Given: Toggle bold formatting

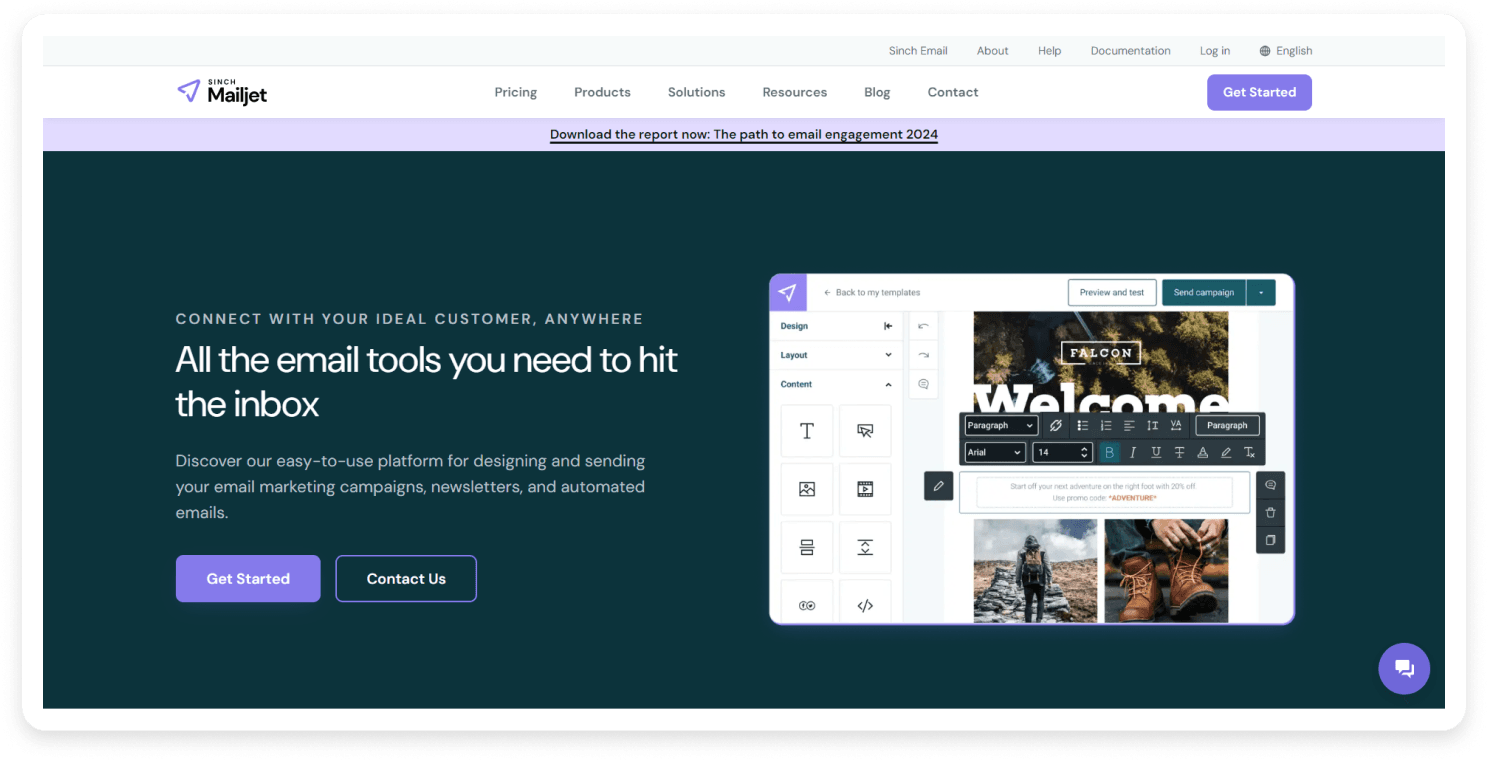Looking at the screenshot, I should [1109, 453].
